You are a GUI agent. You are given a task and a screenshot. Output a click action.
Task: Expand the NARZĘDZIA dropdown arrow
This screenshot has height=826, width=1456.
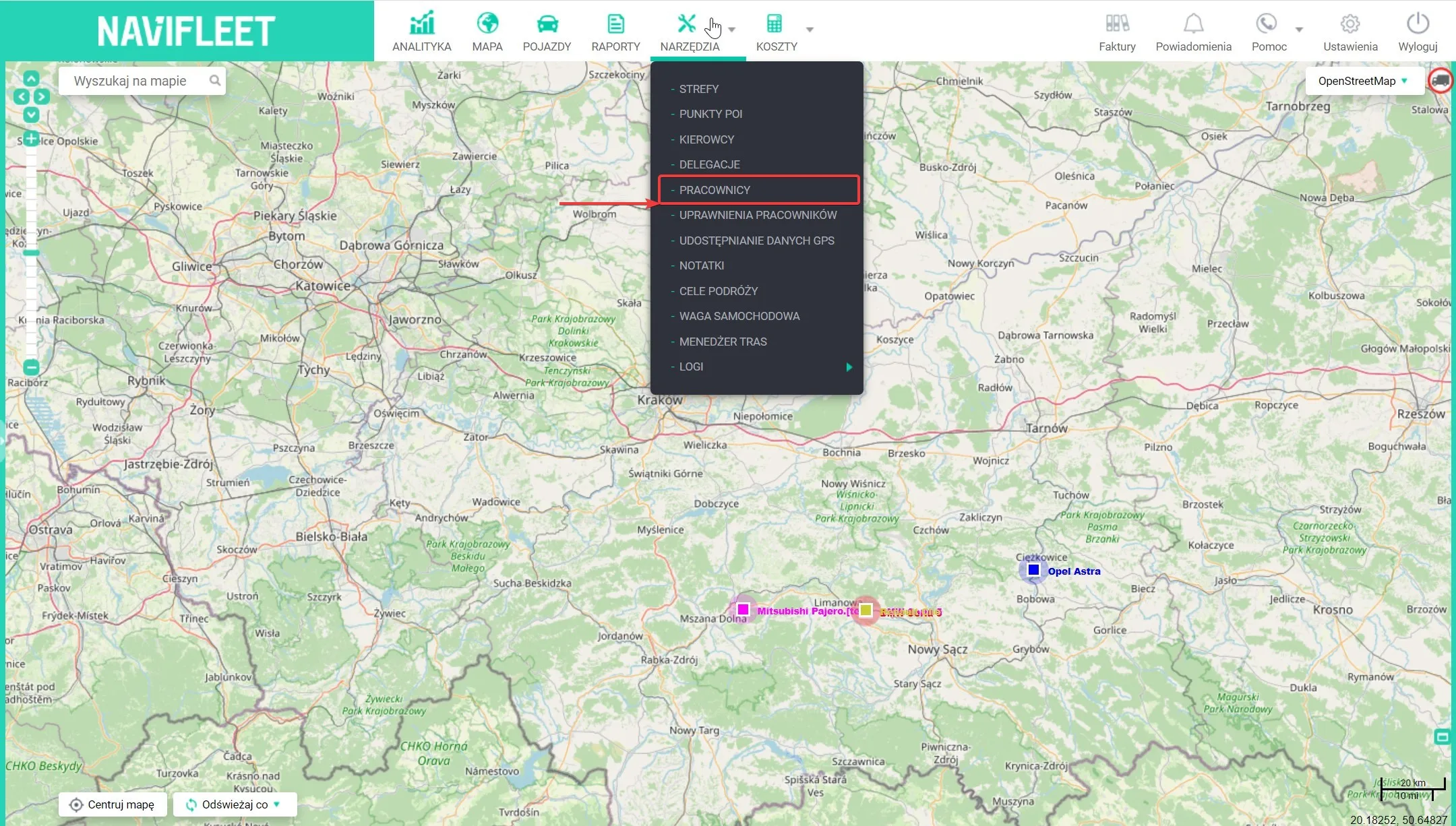point(732,30)
